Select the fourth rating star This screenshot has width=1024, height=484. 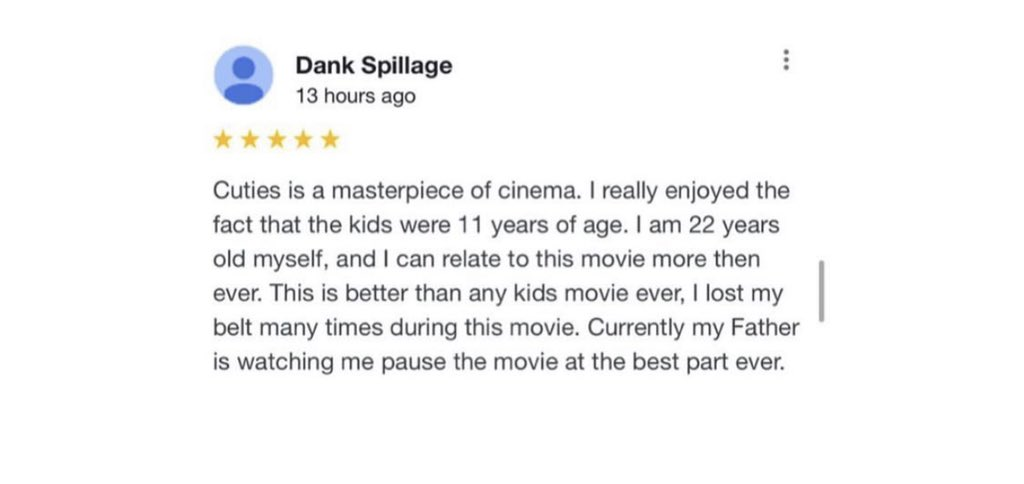tap(304, 139)
